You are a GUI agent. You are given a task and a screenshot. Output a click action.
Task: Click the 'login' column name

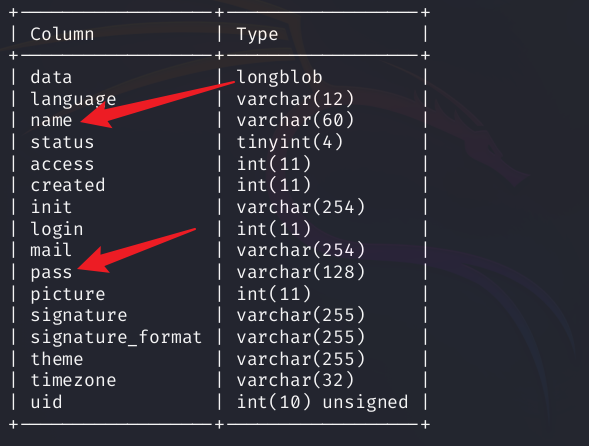(x=57, y=229)
